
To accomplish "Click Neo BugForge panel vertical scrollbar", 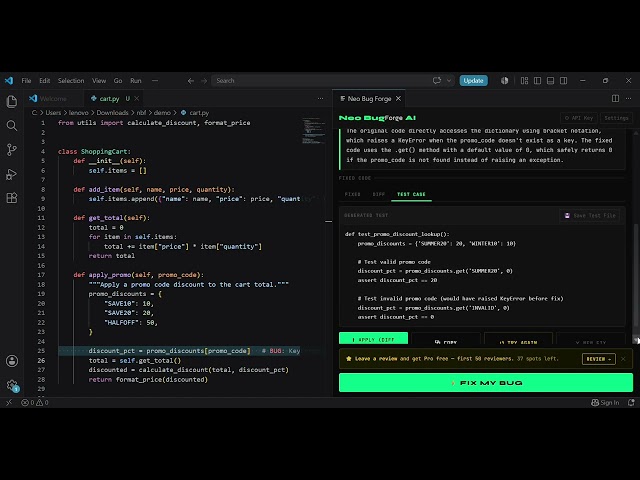I will (636, 273).
